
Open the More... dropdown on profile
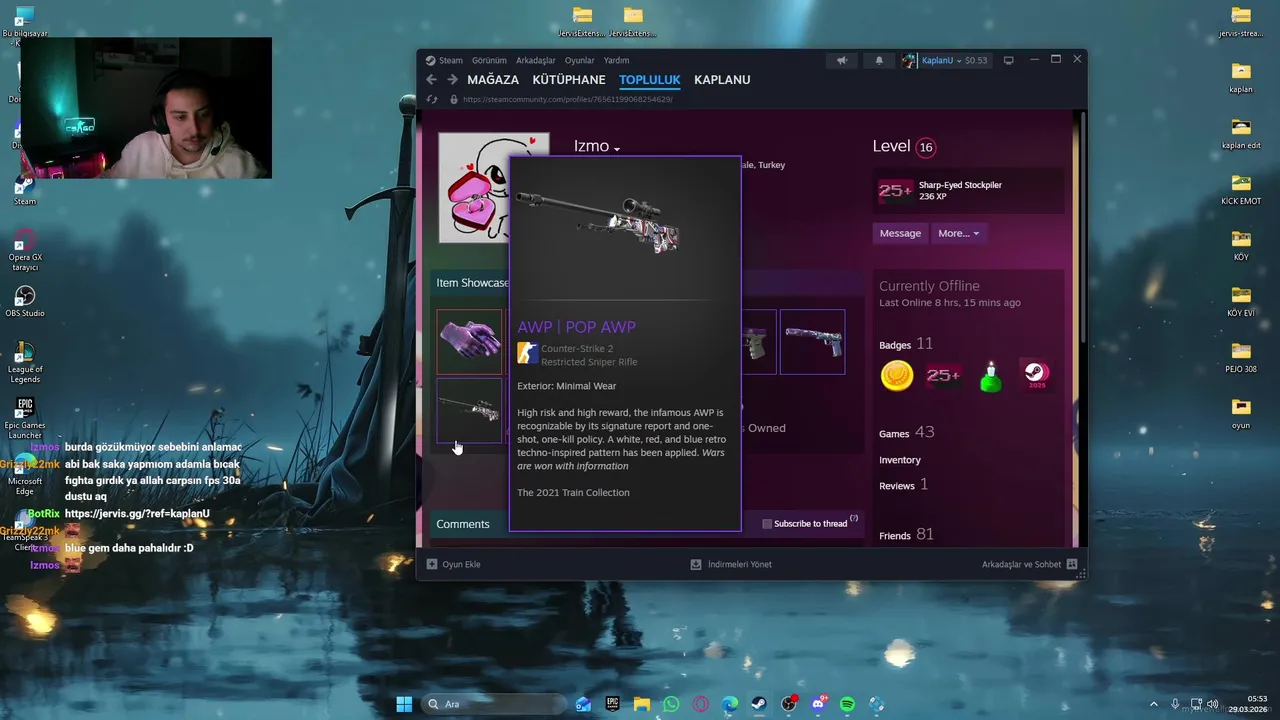coord(958,233)
